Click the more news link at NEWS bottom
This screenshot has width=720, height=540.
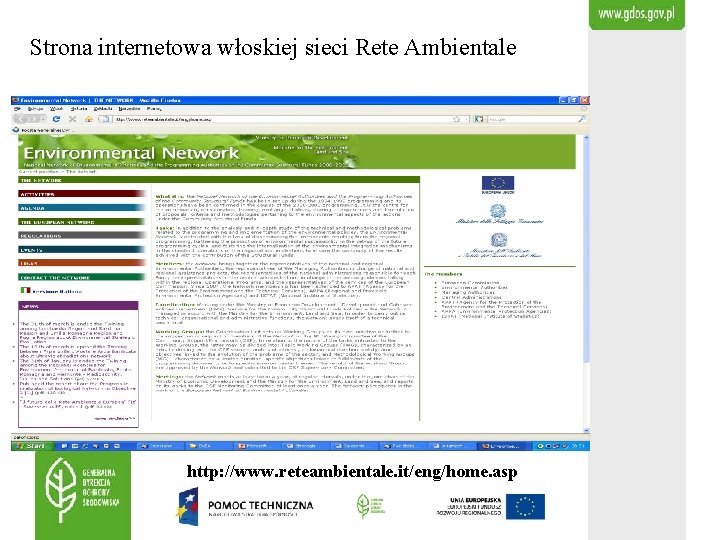[x=115, y=418]
